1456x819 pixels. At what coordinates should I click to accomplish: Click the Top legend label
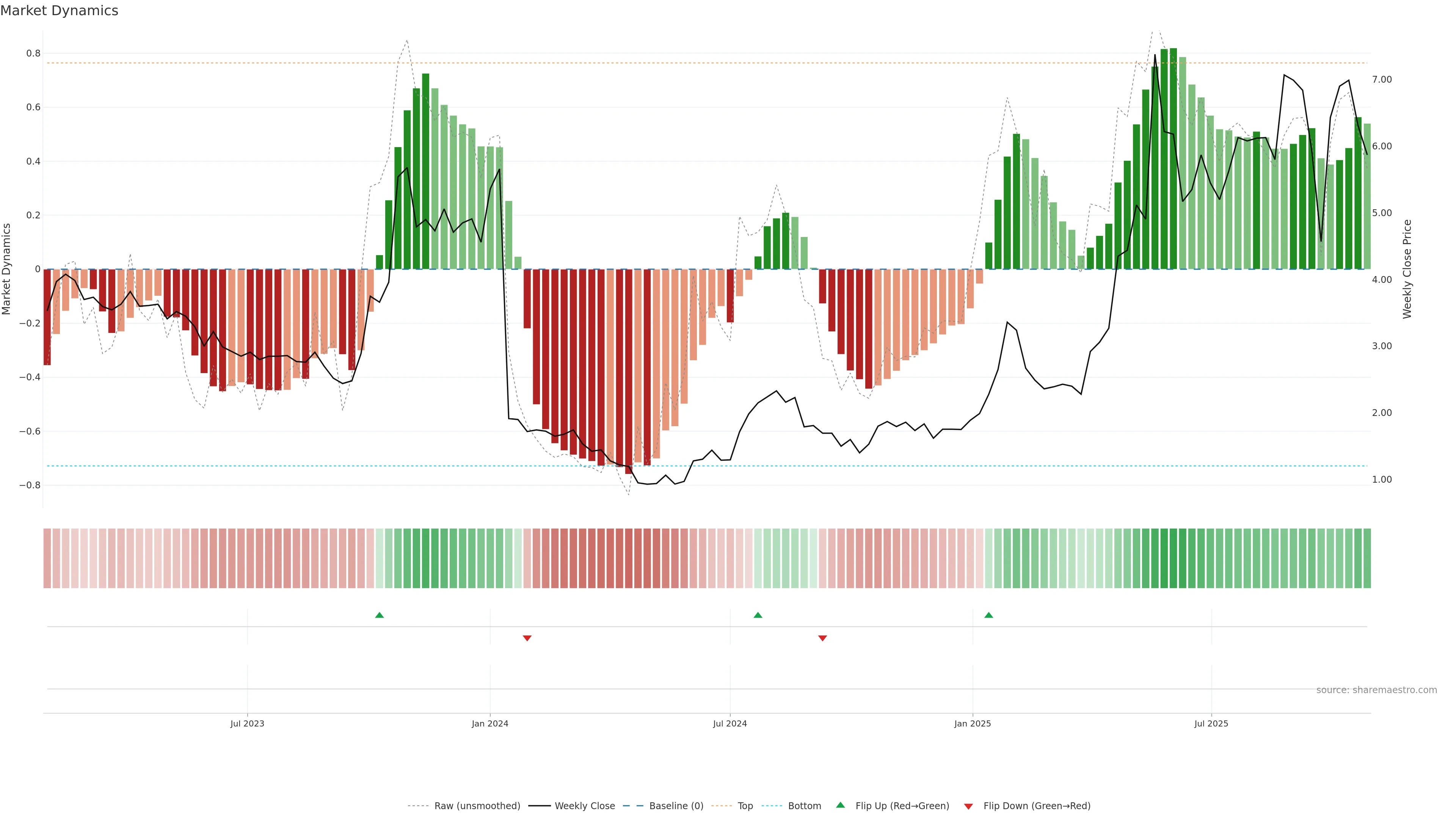pos(745,806)
